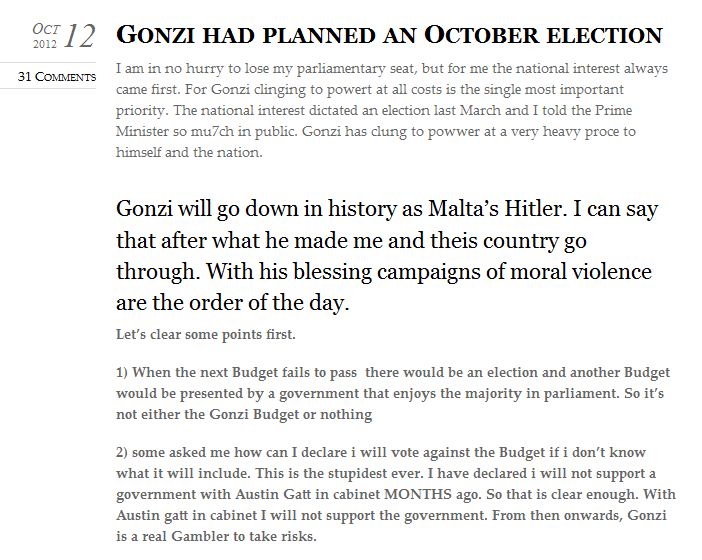Click the word "Gambler" in the last line
Image resolution: width=702 pixels, height=560 pixels.
click(x=220, y=537)
